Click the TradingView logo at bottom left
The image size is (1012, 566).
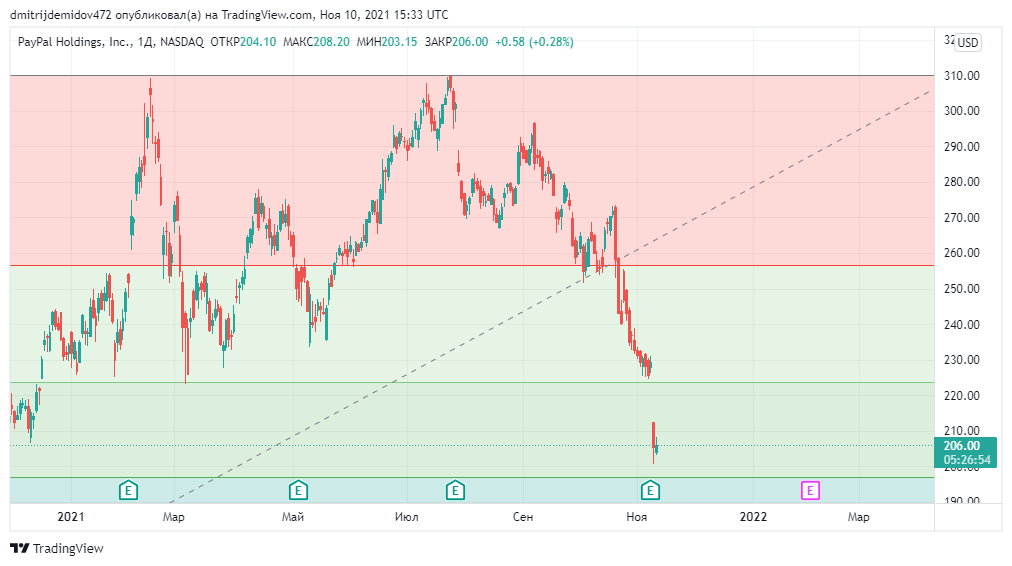coord(57,549)
